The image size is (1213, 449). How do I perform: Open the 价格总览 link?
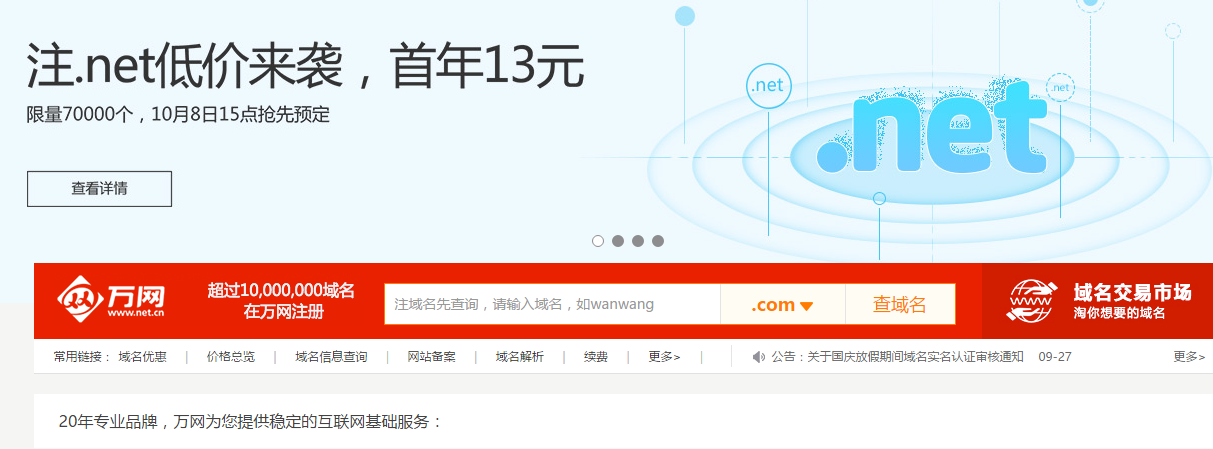230,357
